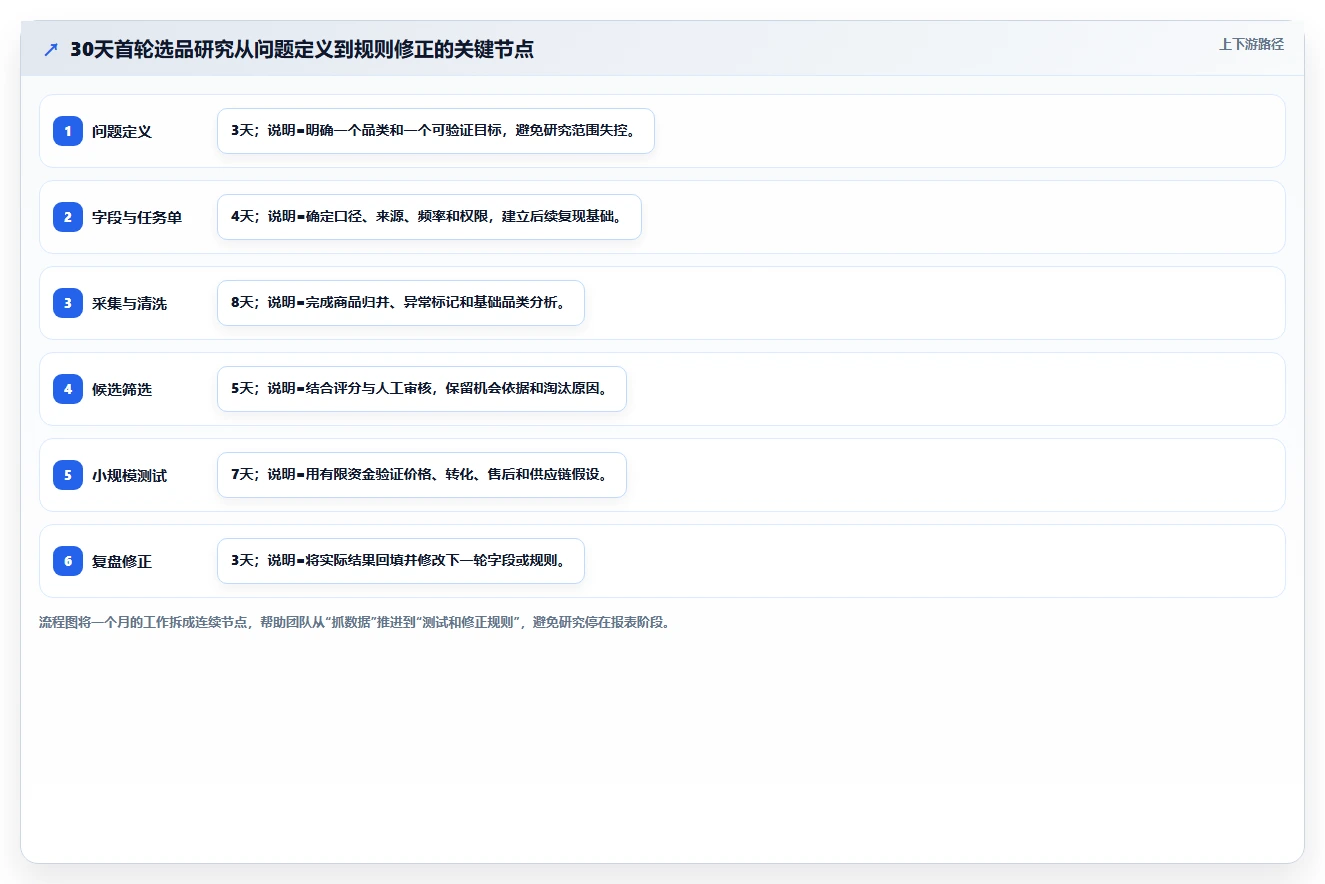Click the arrow icon beside the title
This screenshot has height=884, width=1325.
click(51, 49)
